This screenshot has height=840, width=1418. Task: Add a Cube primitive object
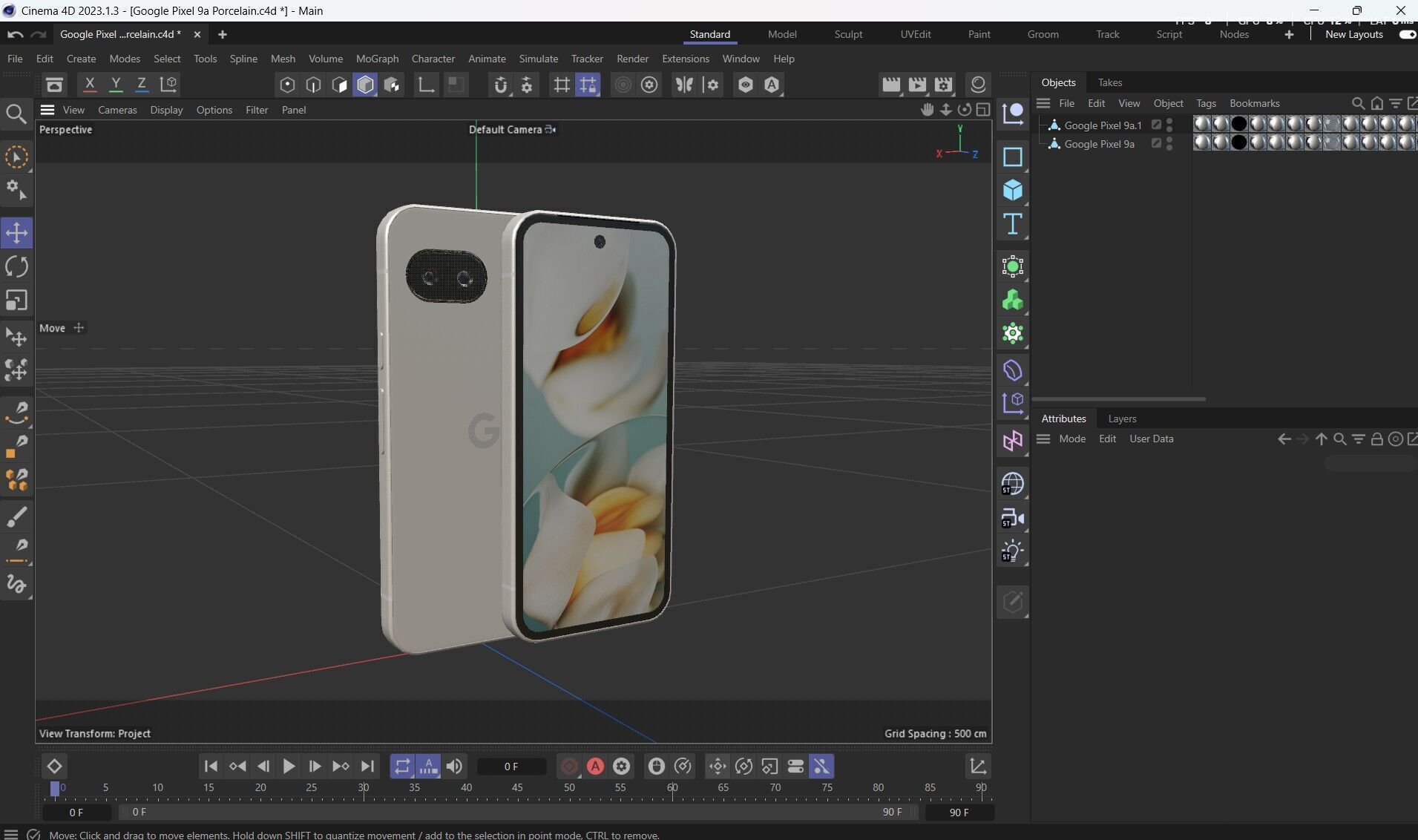[x=1013, y=191]
